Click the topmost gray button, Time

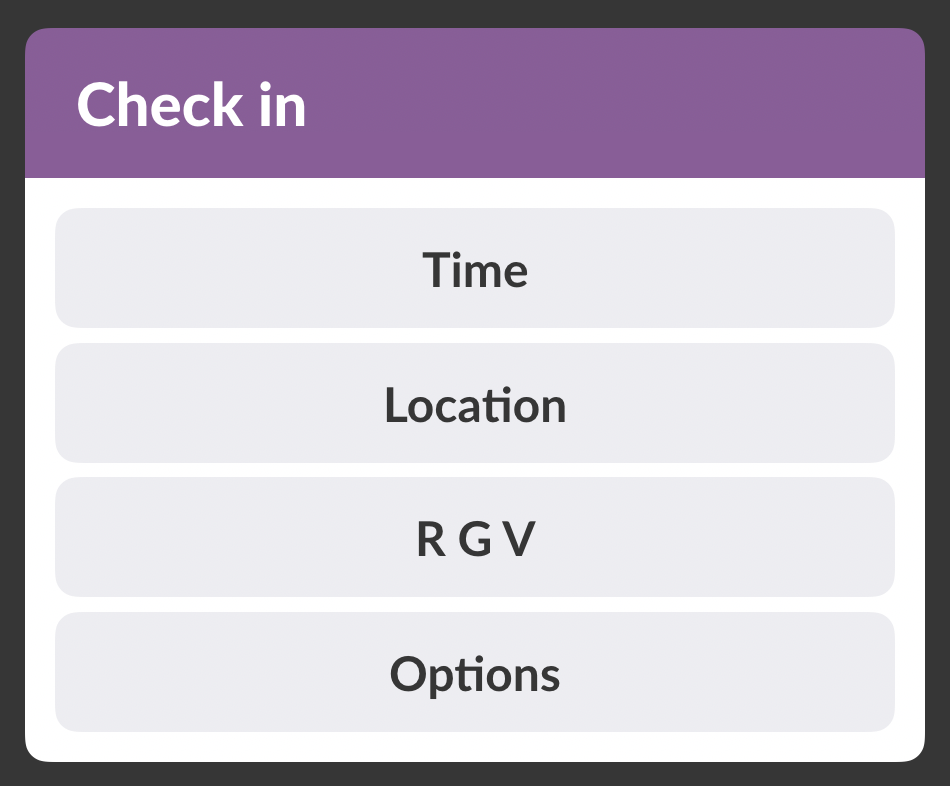tap(475, 268)
